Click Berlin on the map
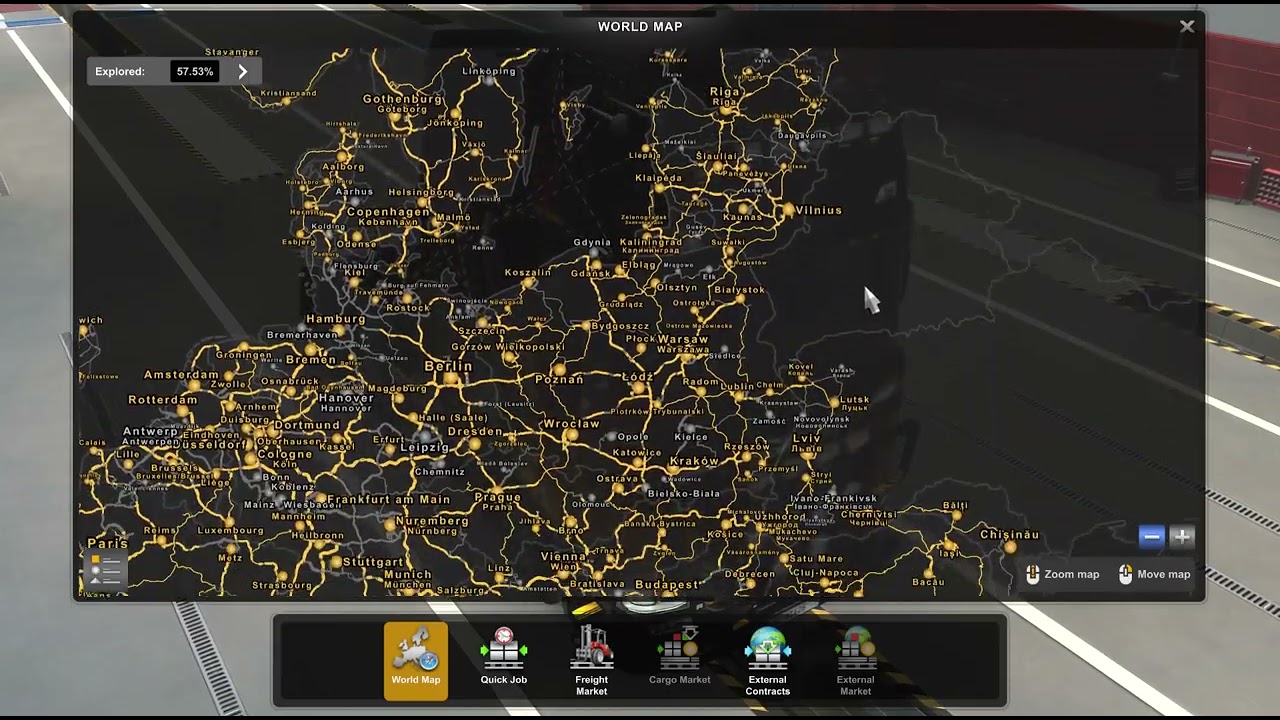This screenshot has height=720, width=1280. (x=448, y=367)
